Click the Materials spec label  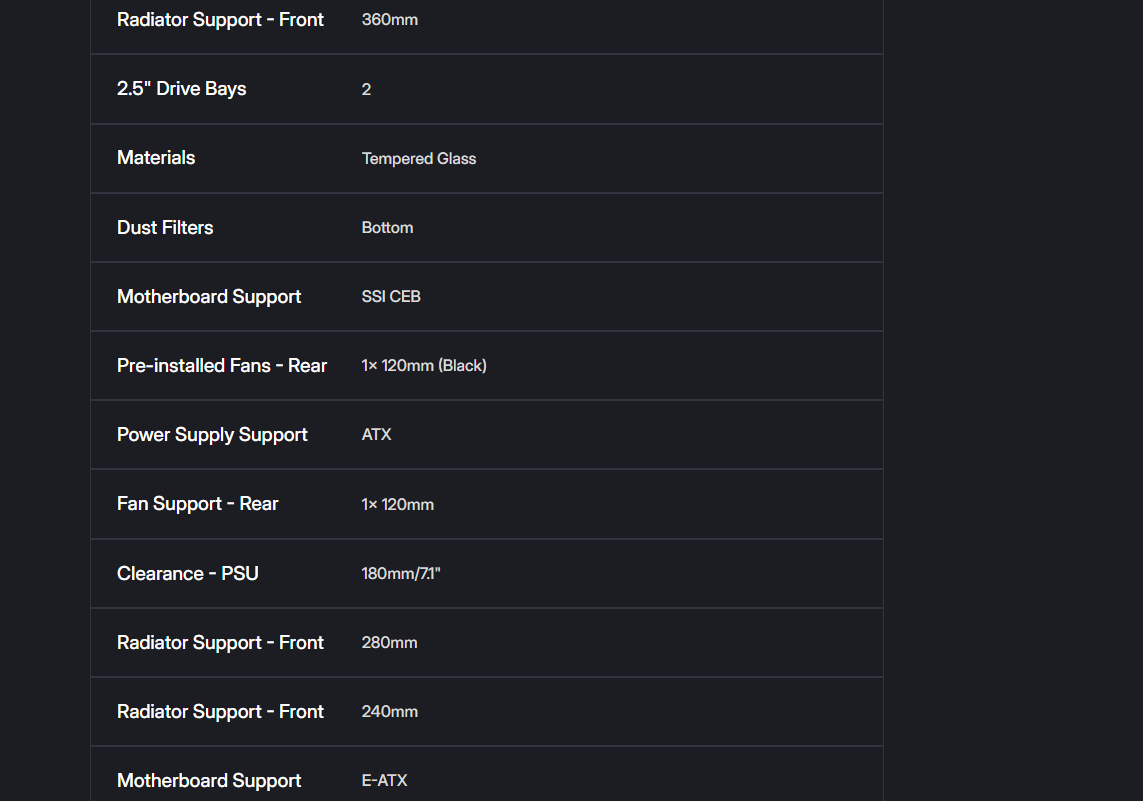(x=156, y=157)
